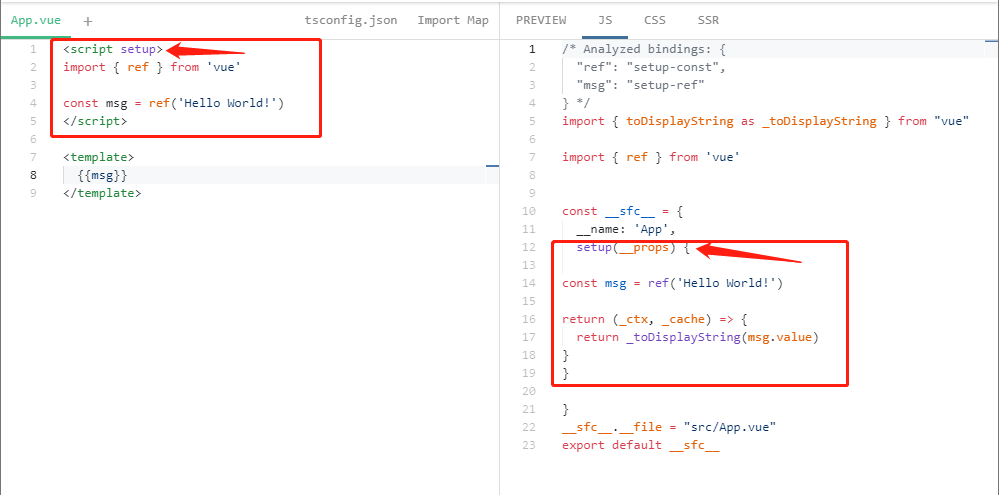Switch to the PREVIEW output tab
This screenshot has height=495, width=999.
[541, 20]
